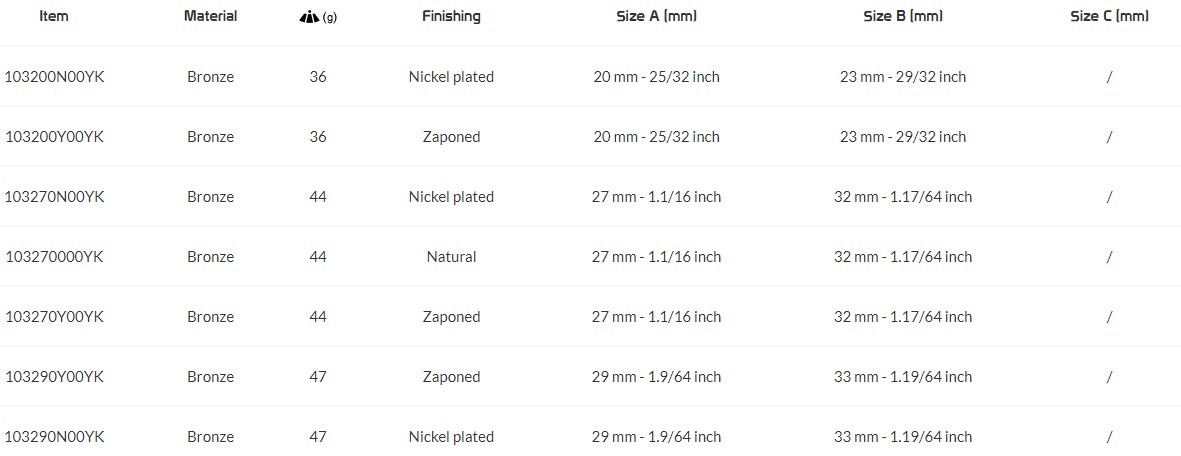Select the Item column header
1181x456 pixels.
(53, 16)
